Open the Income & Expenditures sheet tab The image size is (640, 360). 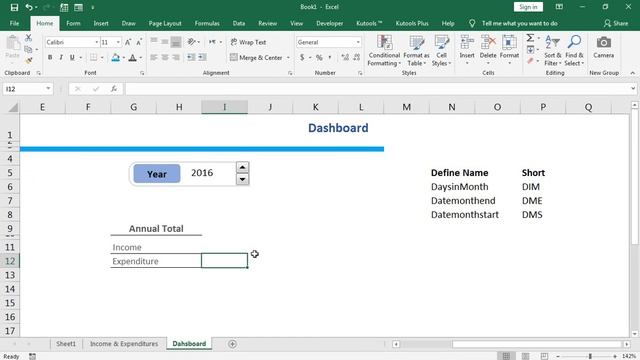[124, 344]
